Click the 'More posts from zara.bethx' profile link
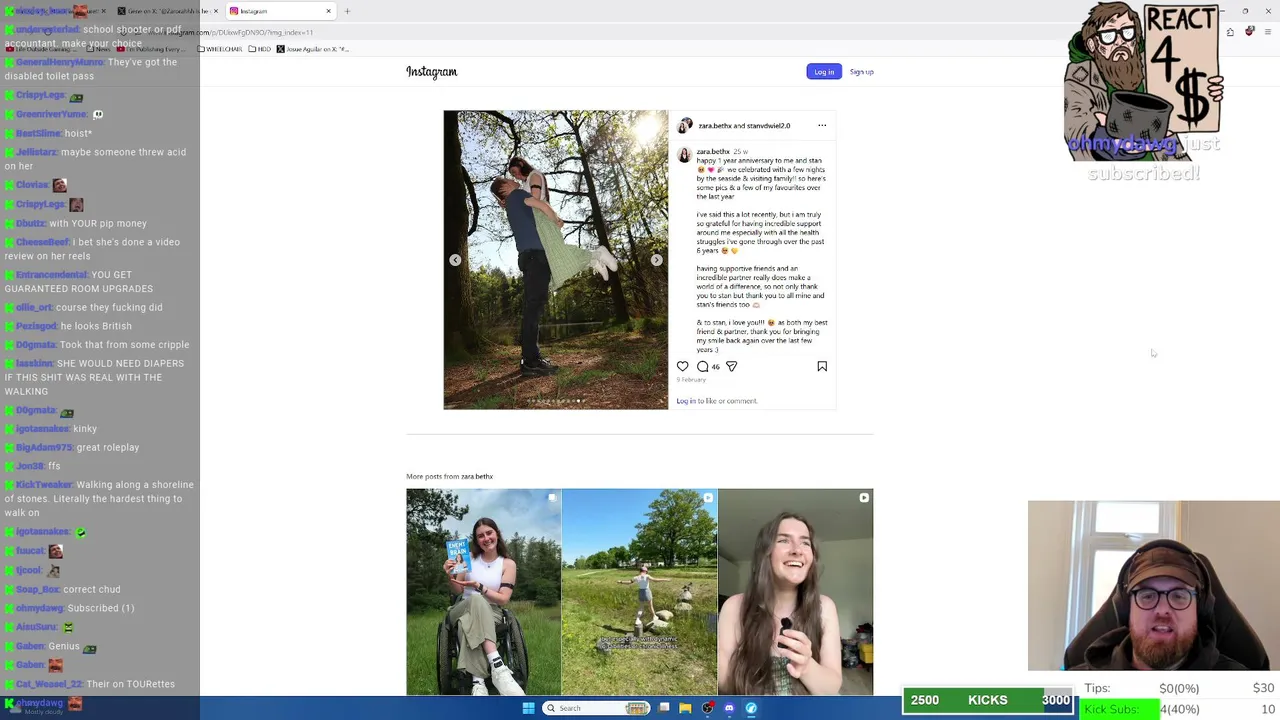Screen dimensions: 1280x720 tap(477, 477)
